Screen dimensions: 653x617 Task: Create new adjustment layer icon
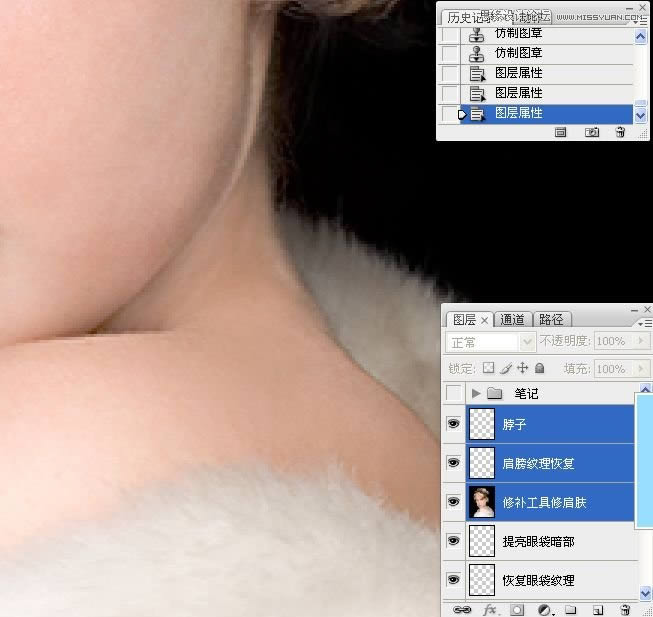(544, 609)
